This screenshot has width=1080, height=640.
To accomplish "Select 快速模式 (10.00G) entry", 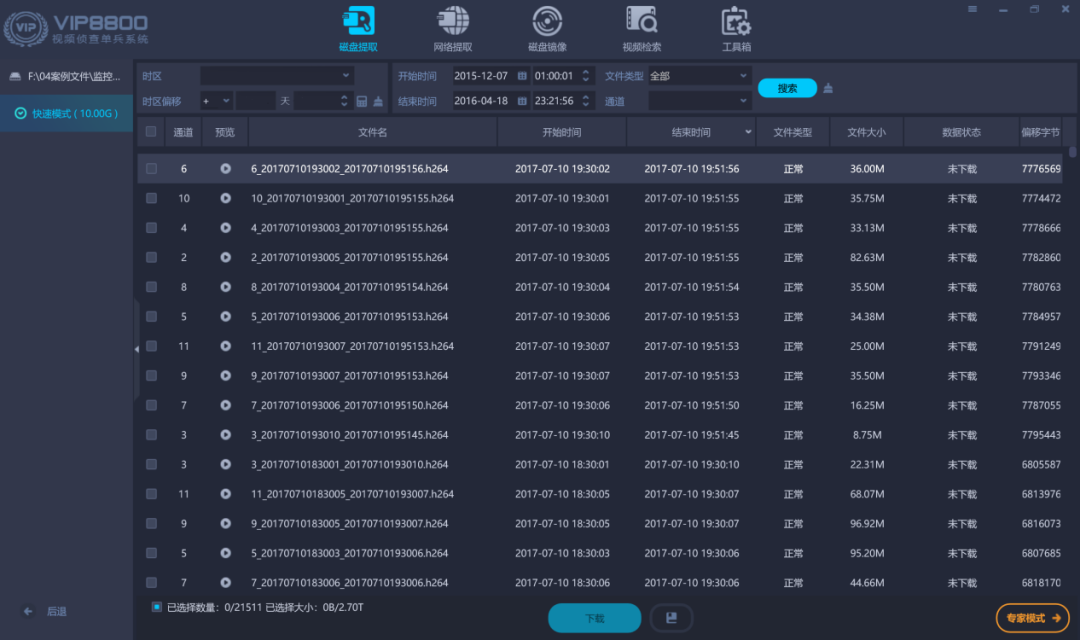I will click(66, 113).
